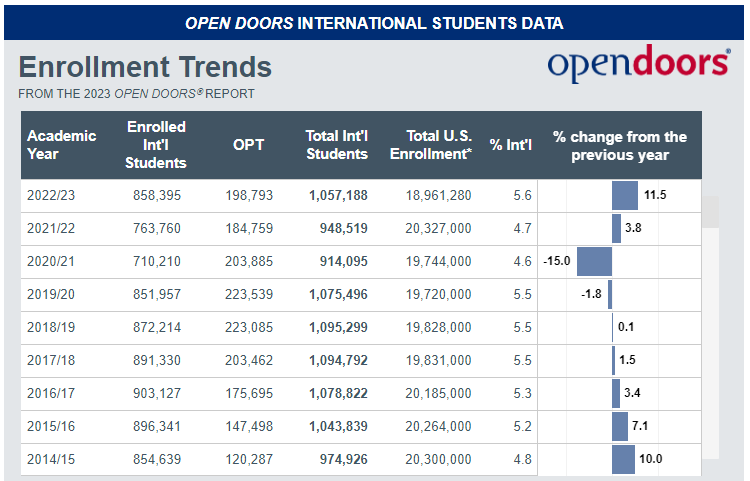Click the blue title banner at top
This screenshot has height=481, width=750.
(x=374, y=22)
